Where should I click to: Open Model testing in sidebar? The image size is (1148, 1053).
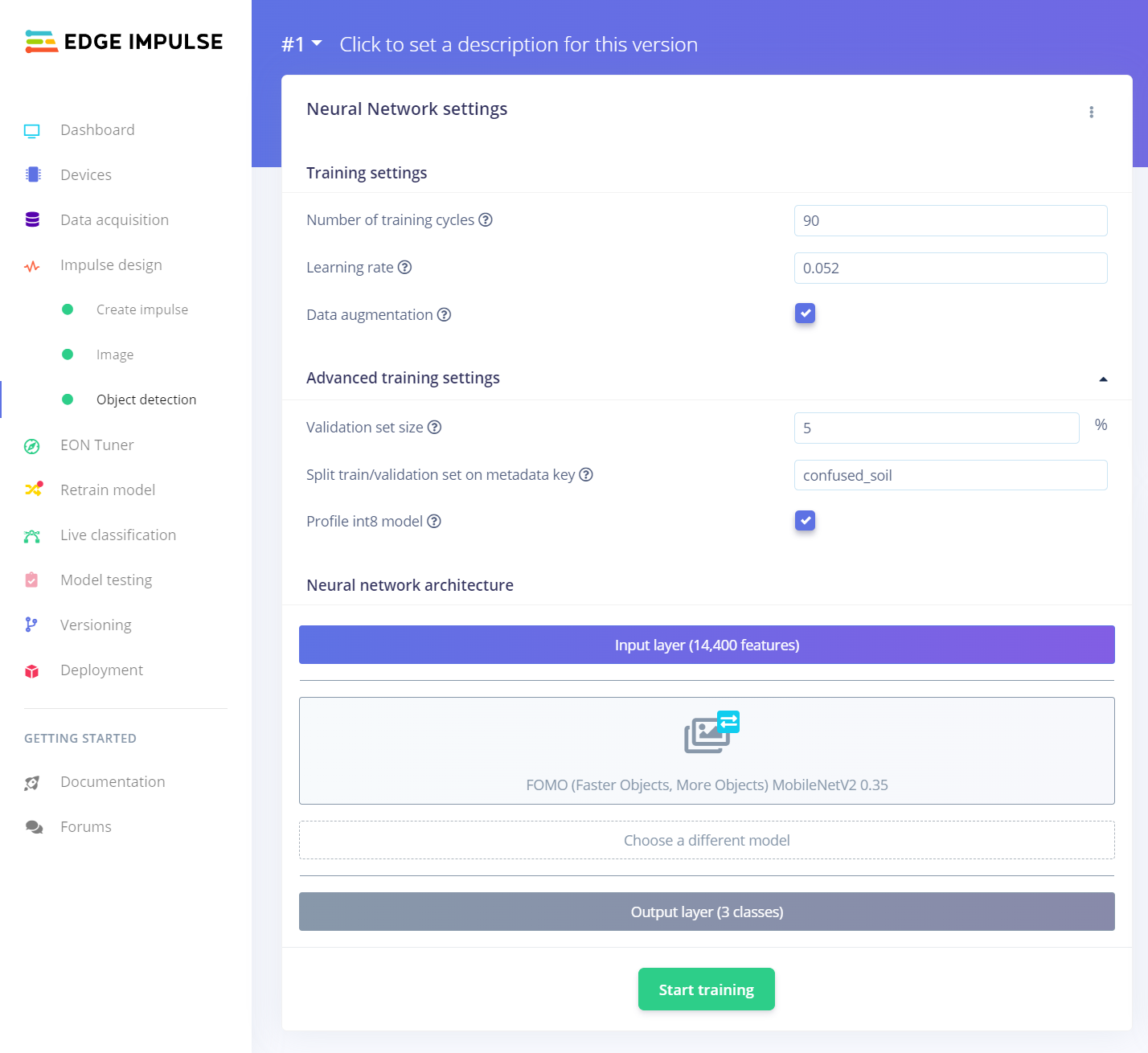click(x=106, y=580)
